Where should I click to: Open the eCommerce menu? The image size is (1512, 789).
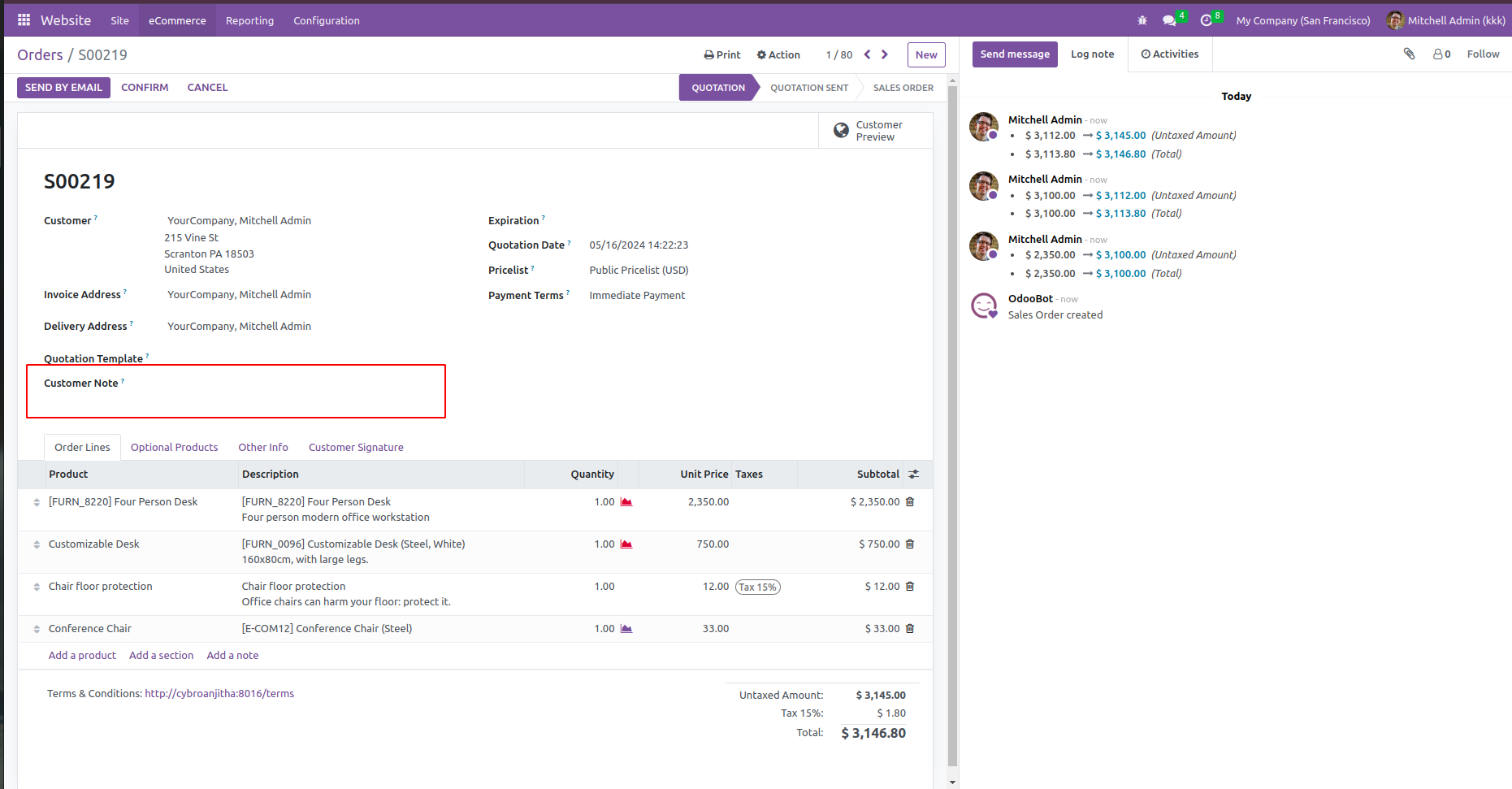177,20
